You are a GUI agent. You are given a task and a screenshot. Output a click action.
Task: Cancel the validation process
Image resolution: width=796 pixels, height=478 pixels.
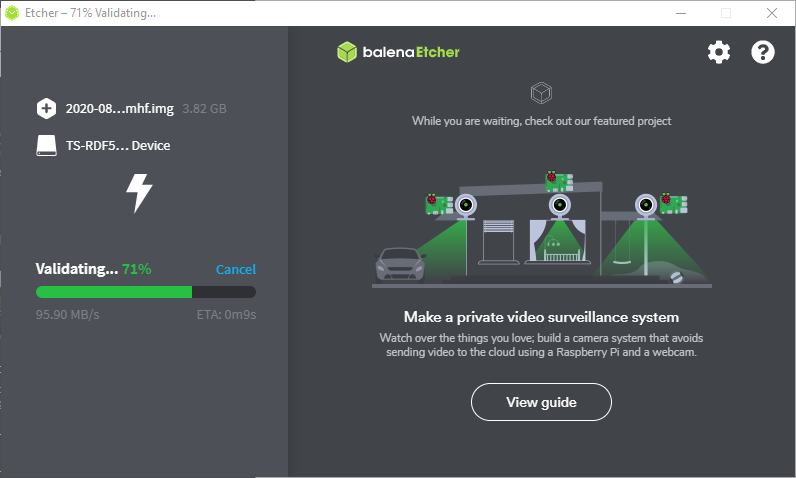pos(235,269)
